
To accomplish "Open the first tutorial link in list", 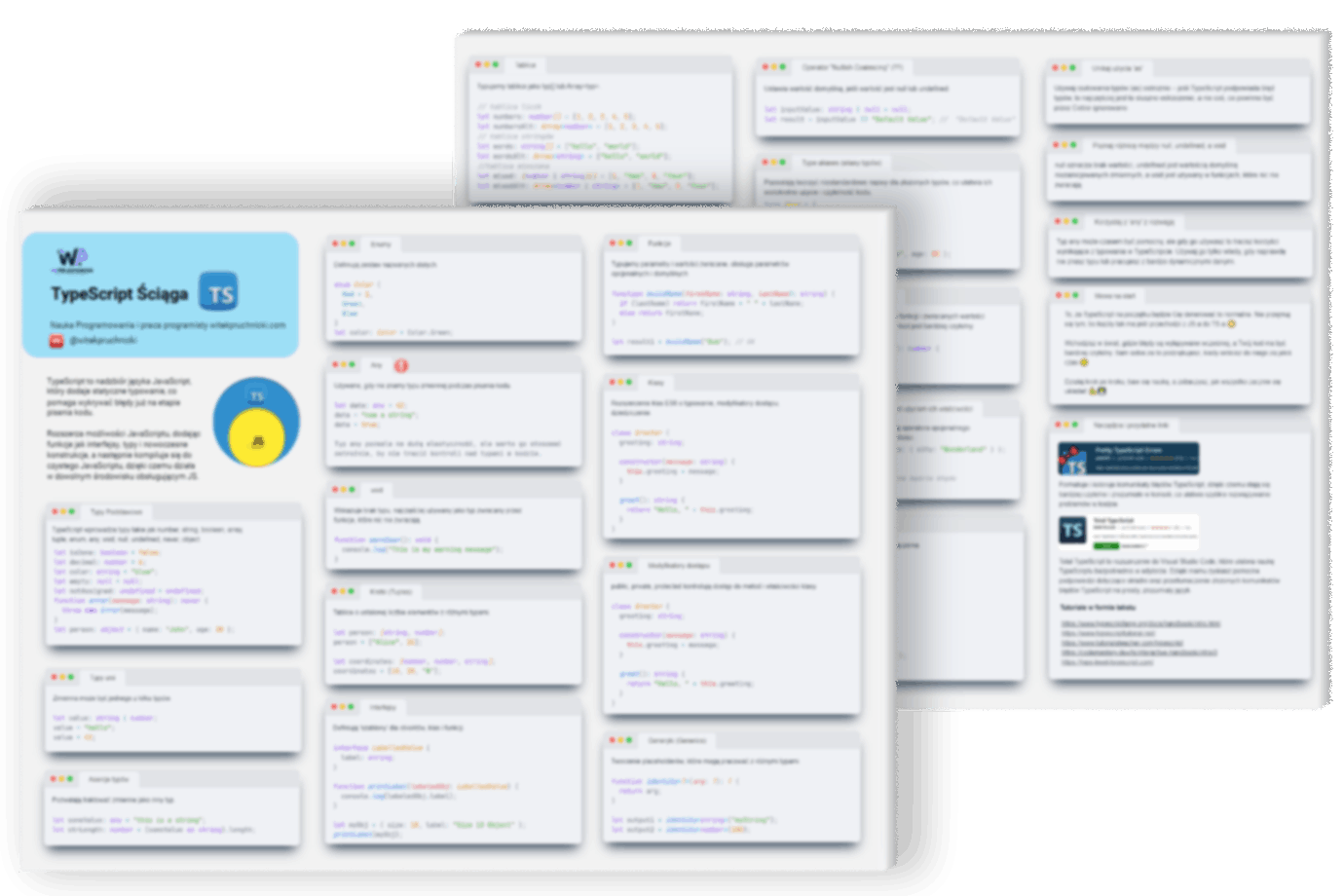I will pyautogui.click(x=1139, y=623).
